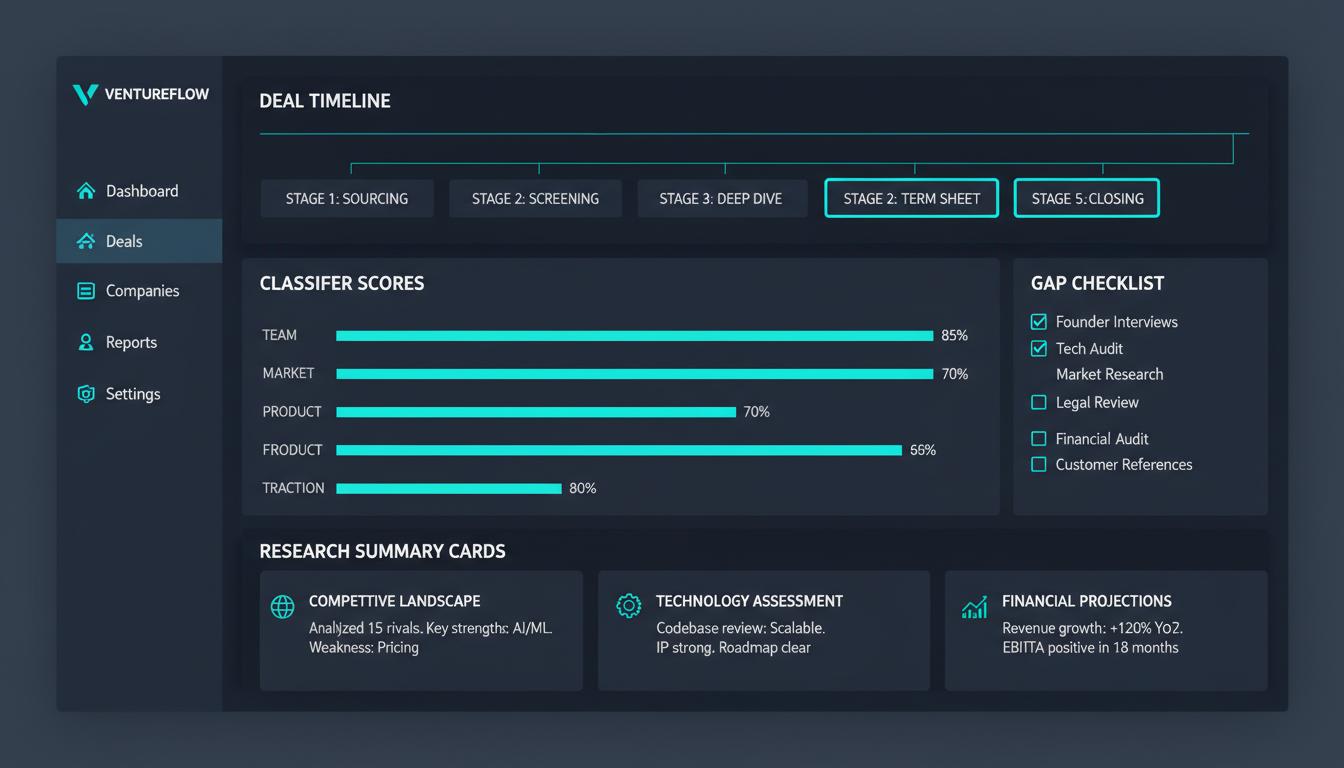Tick the Customer References checkbox
This screenshot has width=1344, height=768.
1039,464
